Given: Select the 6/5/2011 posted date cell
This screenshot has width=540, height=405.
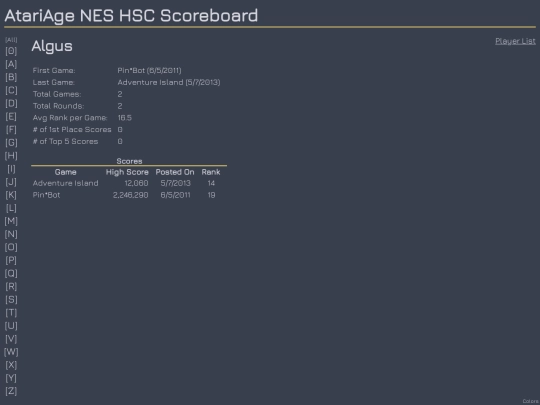Looking at the screenshot, I should tap(175, 195).
